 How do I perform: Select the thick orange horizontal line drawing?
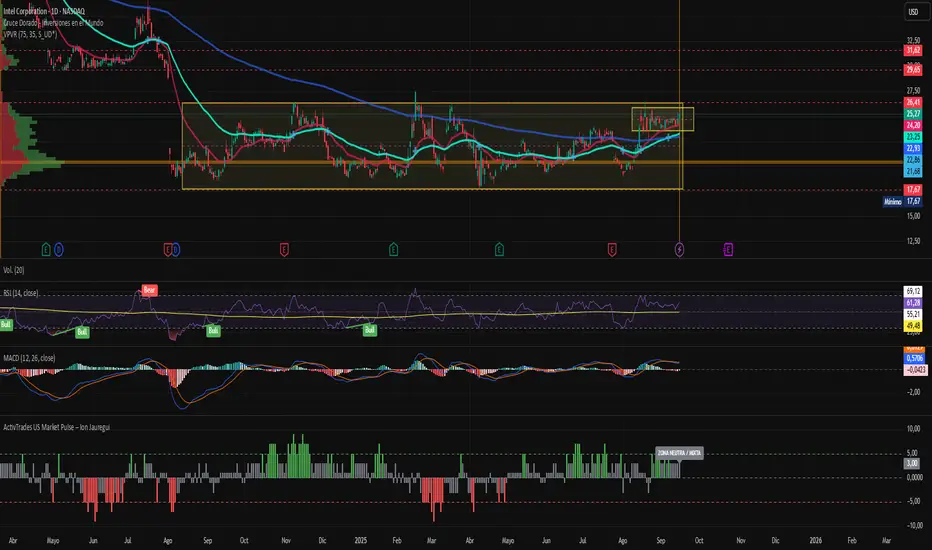point(452,162)
